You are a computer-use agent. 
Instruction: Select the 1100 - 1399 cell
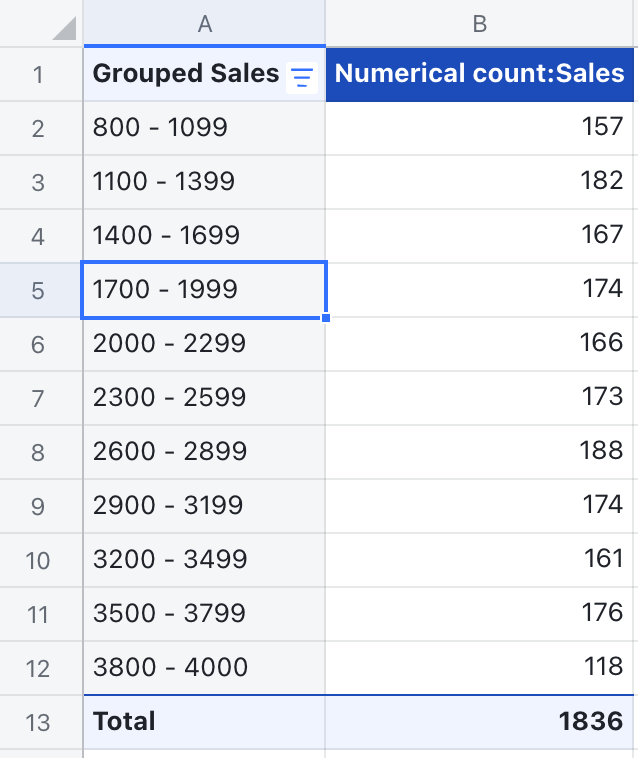[x=204, y=182]
